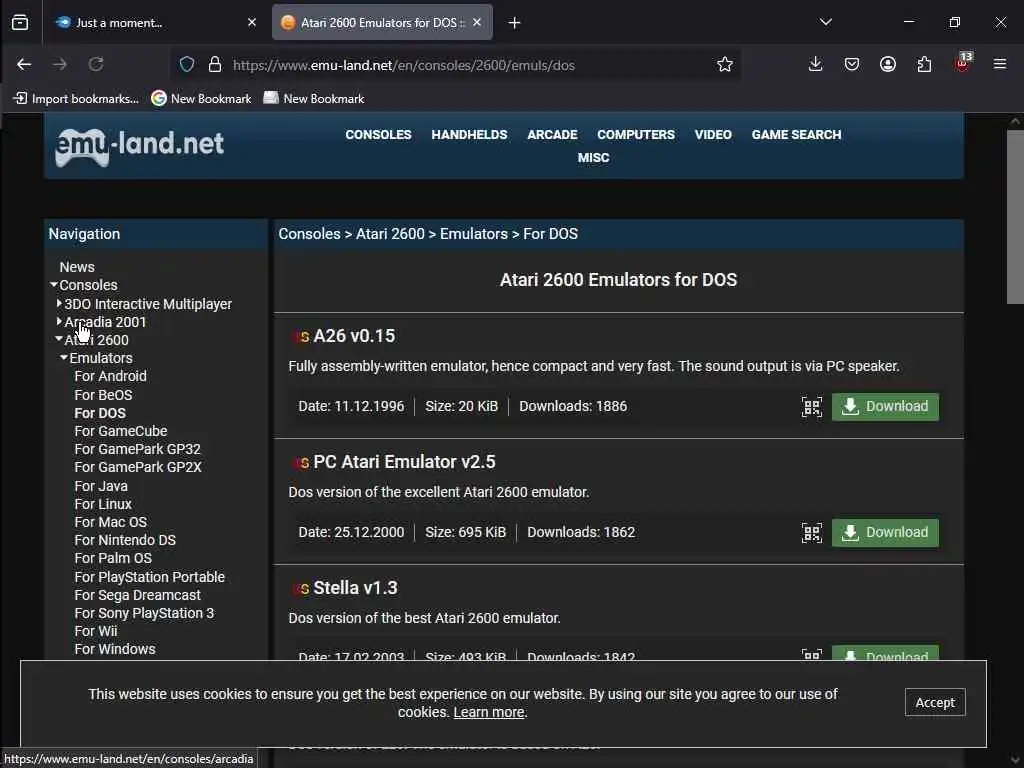The height and width of the screenshot is (768, 1024).
Task: Select For Java emulators
Action: tap(101, 486)
